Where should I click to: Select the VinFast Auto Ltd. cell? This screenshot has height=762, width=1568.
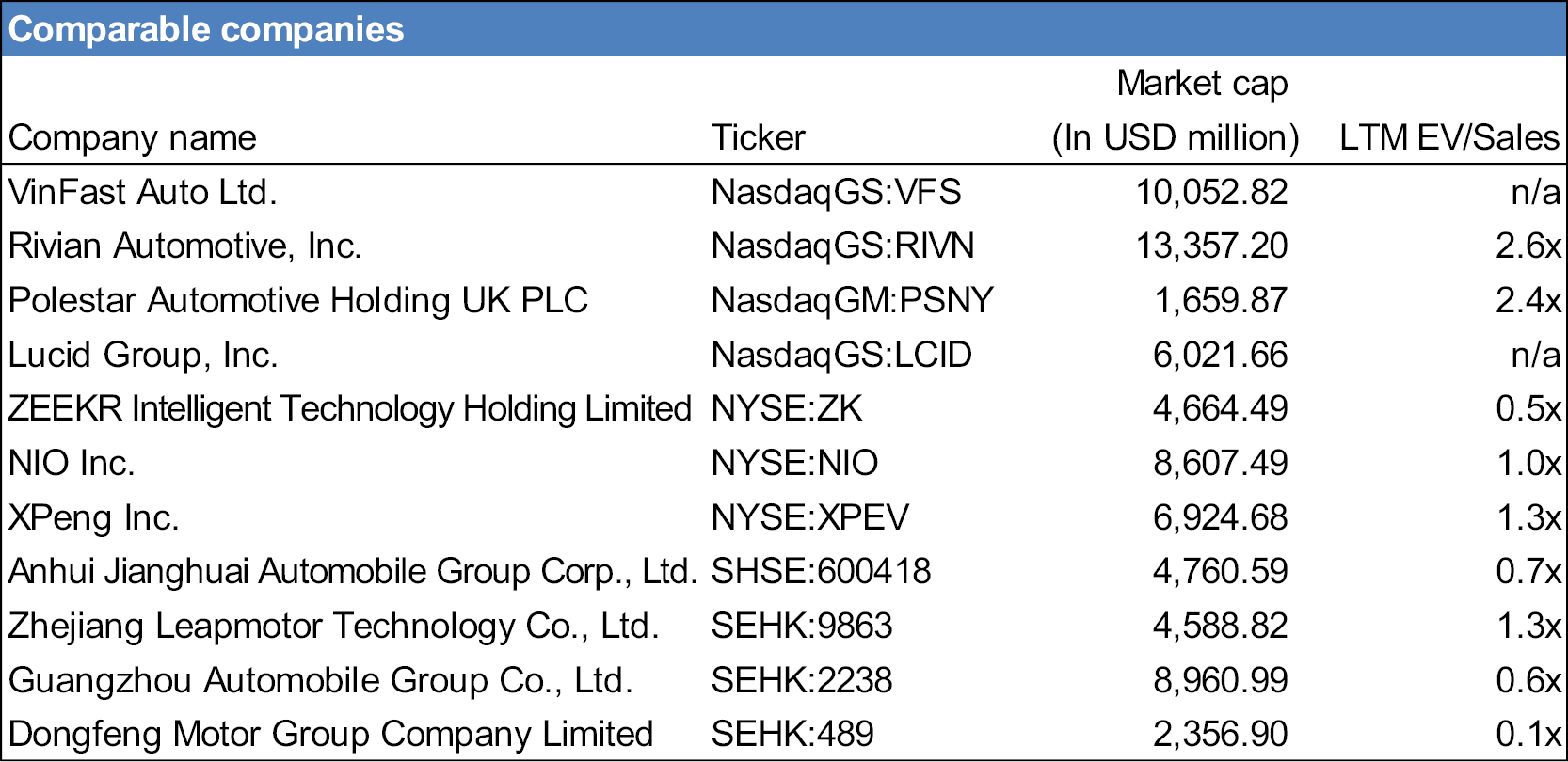[x=143, y=192]
